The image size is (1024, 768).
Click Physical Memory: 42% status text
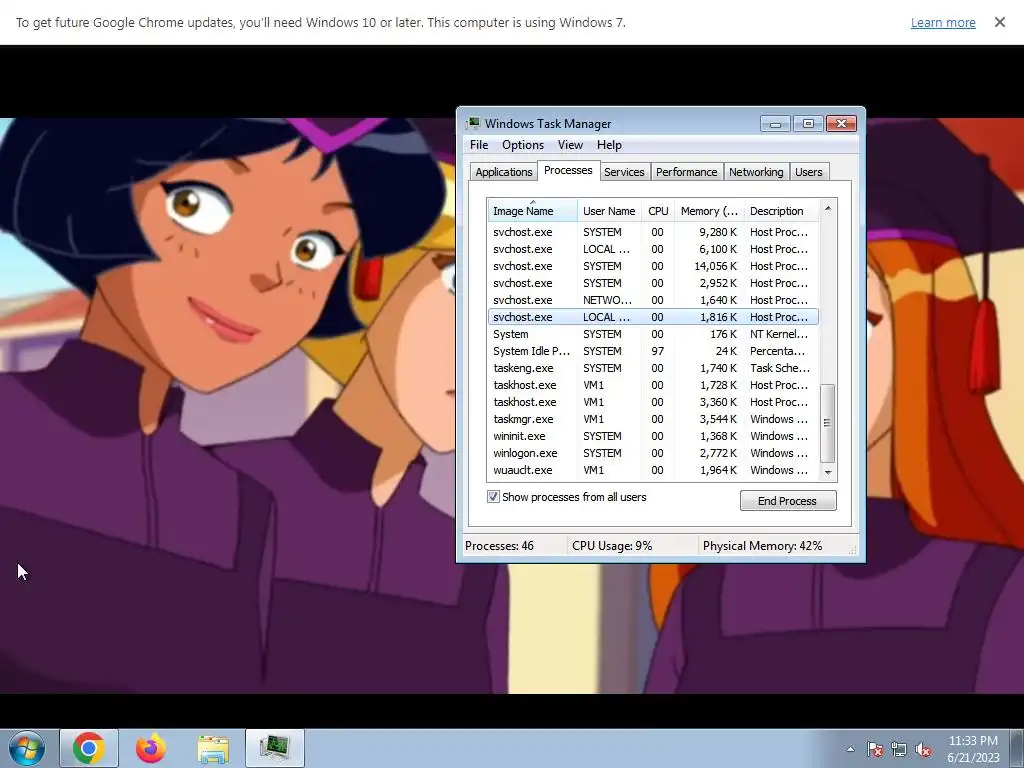762,546
